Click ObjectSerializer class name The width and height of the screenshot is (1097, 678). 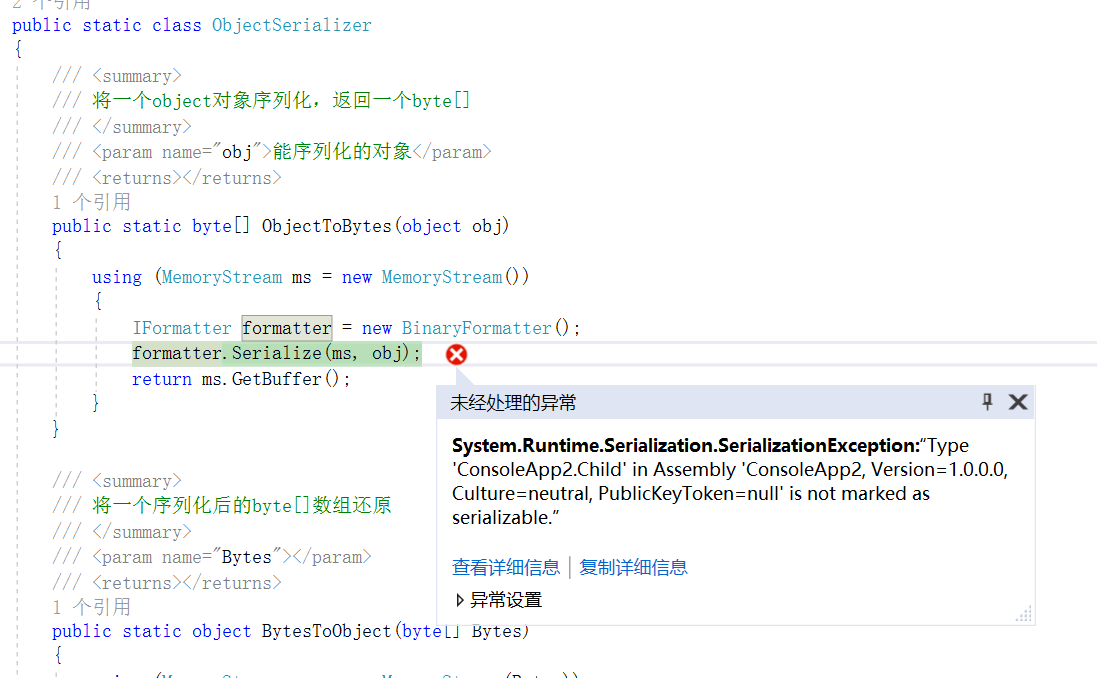click(x=292, y=25)
